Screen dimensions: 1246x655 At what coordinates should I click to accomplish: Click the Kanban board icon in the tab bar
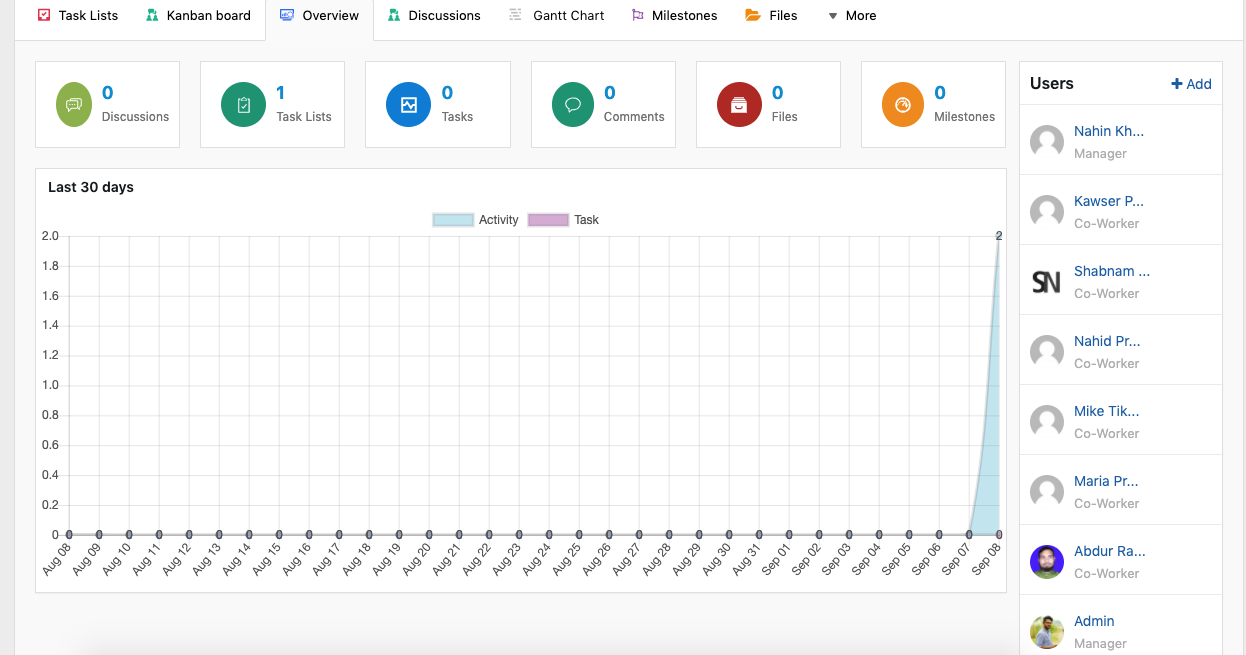pos(152,15)
